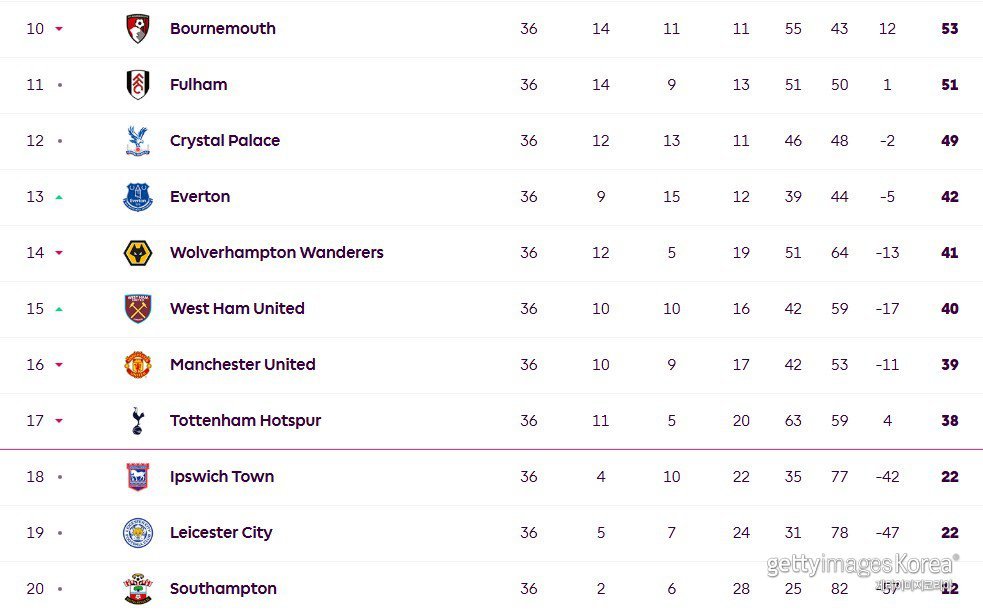Open the Tottenham Hotspur team name
The height and width of the screenshot is (616, 983).
(245, 421)
